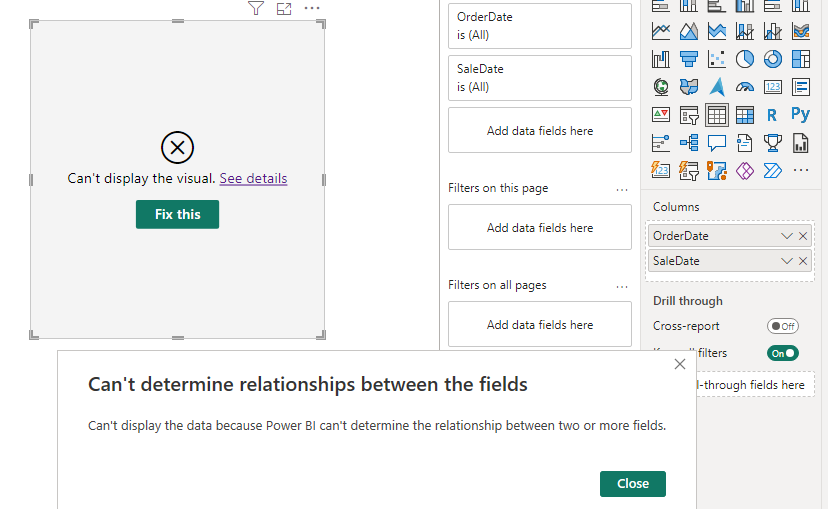The image size is (828, 509).
Task: Select the Donut chart visual
Action: 773,59
